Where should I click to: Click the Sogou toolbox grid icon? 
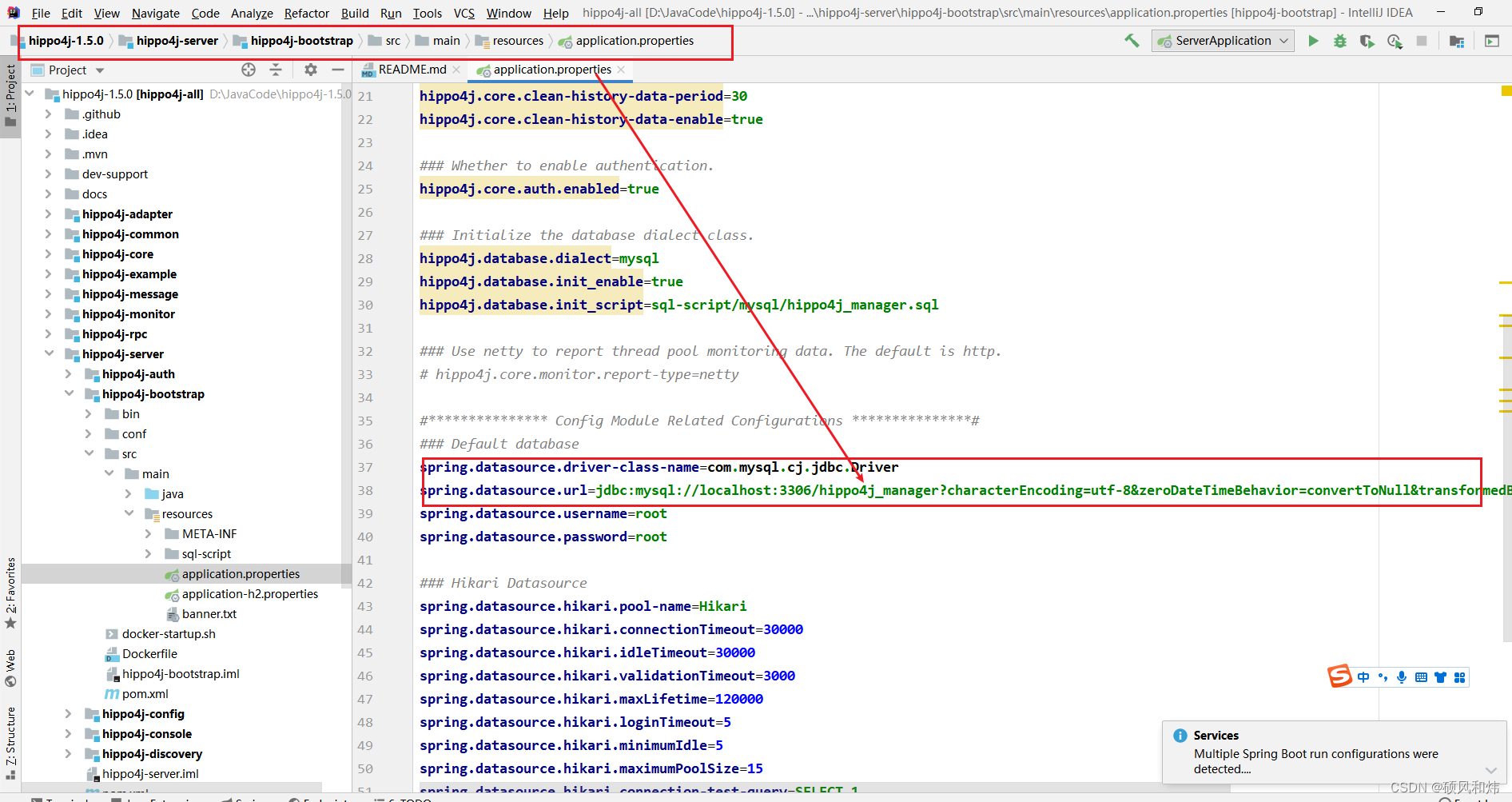(x=1459, y=677)
